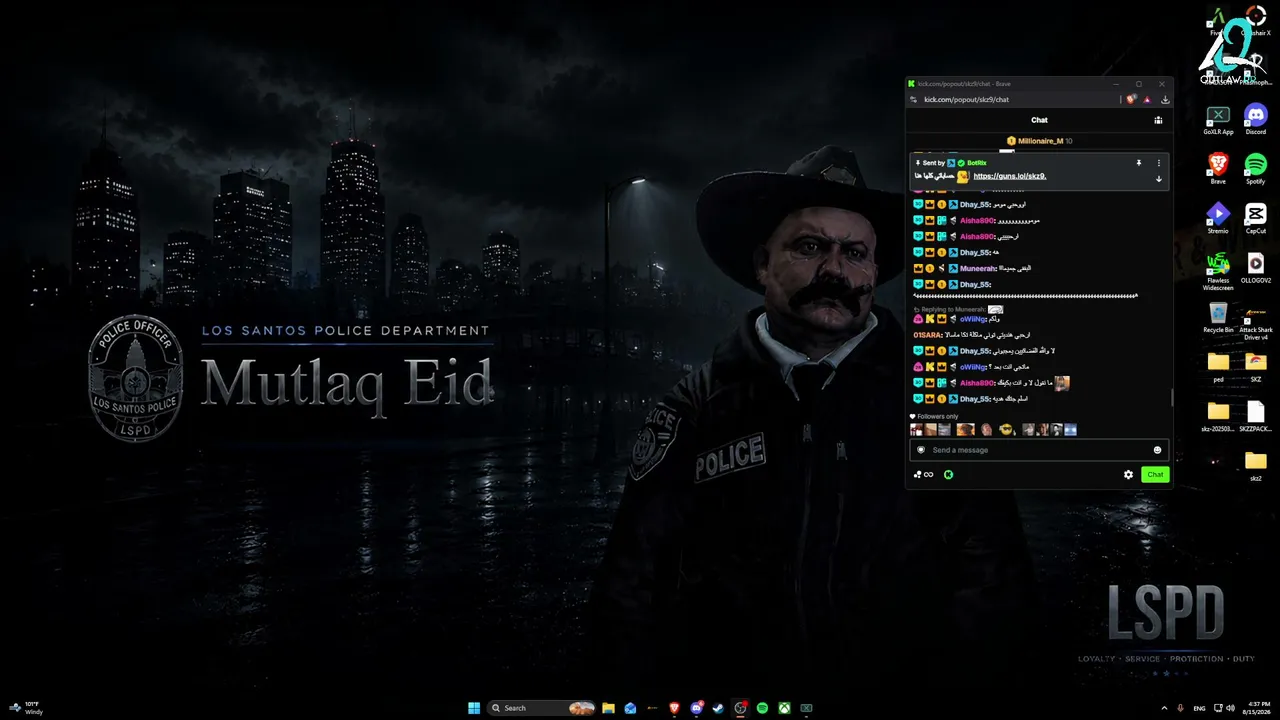Open the Spotify desktop shortcut
The image size is (1280, 720).
(1255, 168)
